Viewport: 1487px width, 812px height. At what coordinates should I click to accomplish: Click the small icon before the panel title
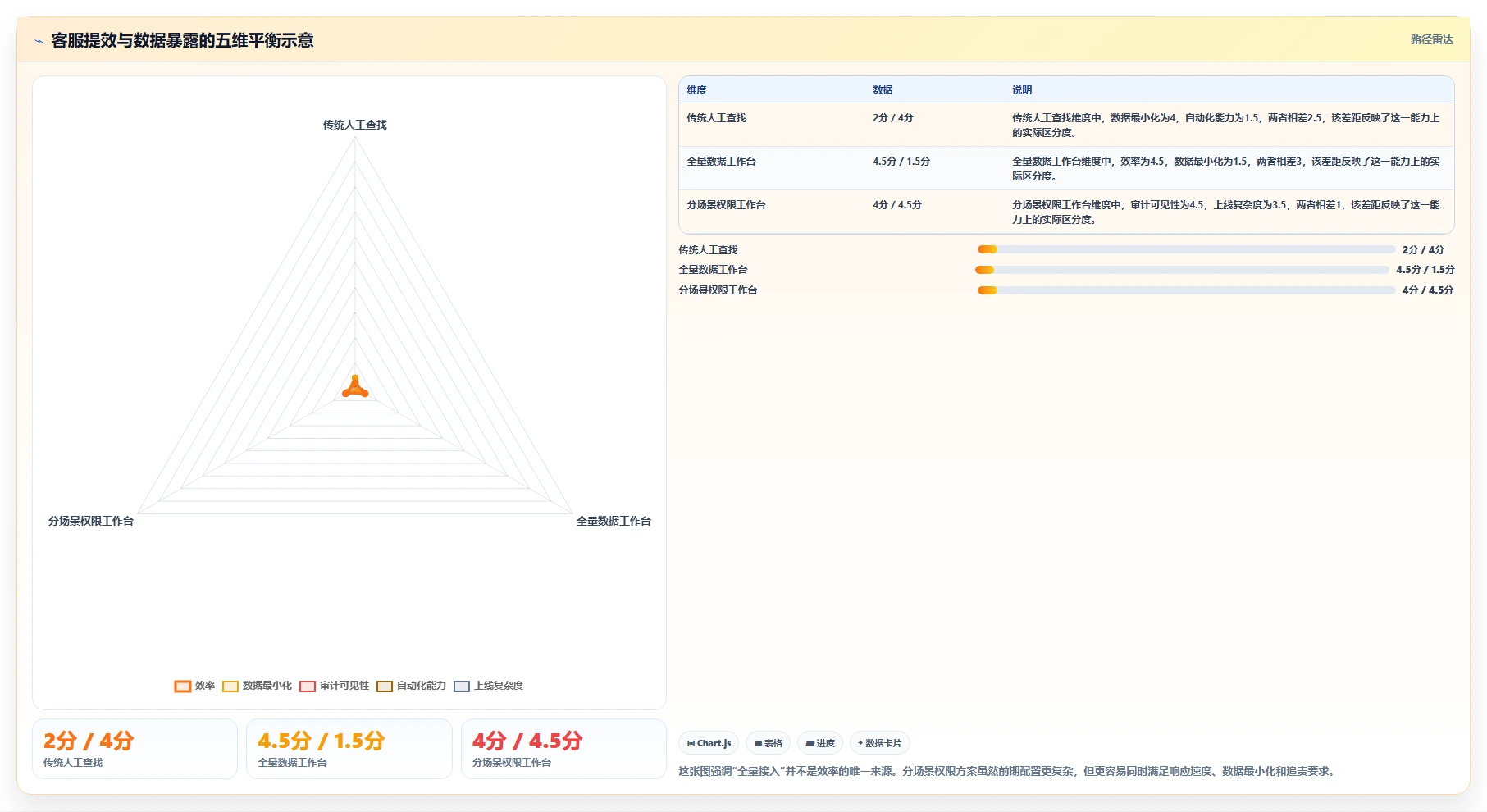click(39, 41)
